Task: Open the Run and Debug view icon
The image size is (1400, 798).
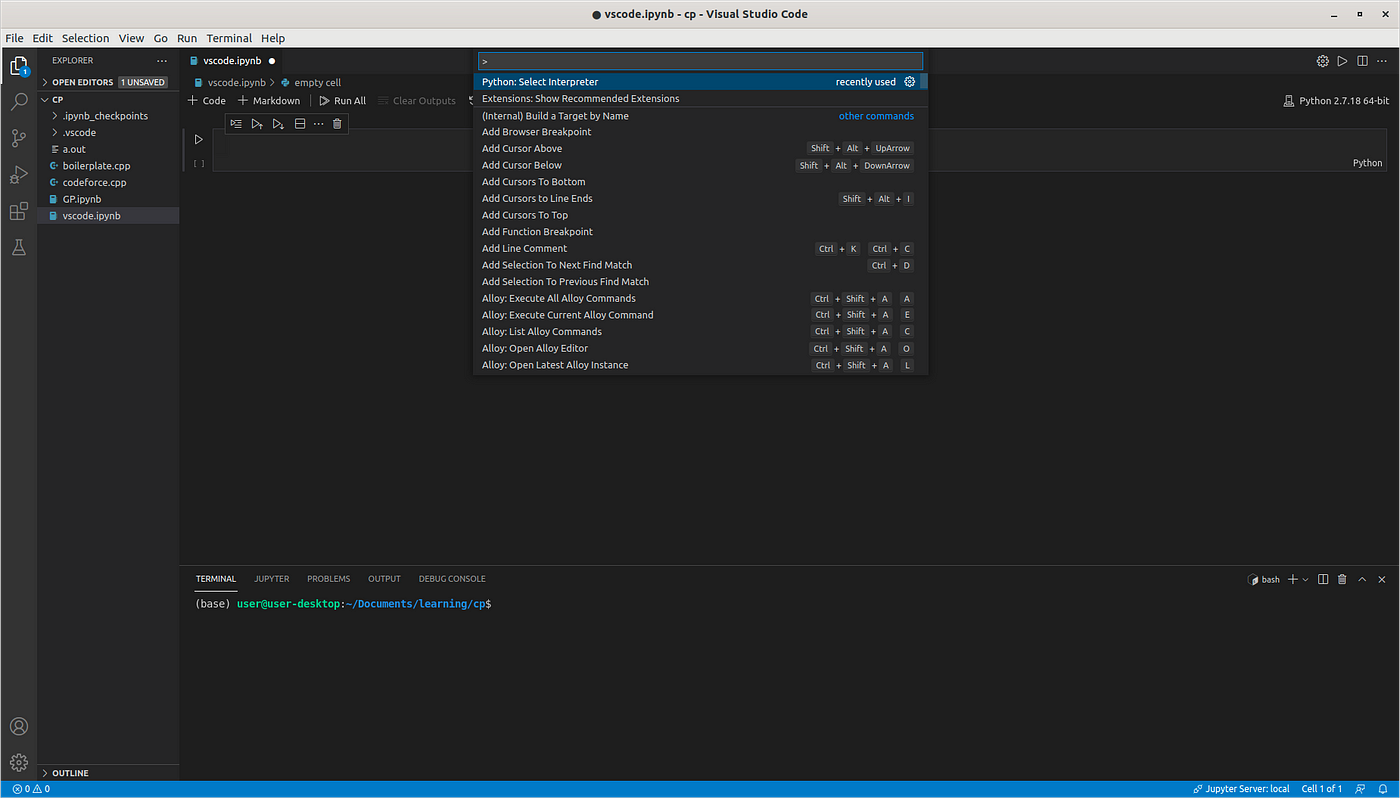Action: 19,175
